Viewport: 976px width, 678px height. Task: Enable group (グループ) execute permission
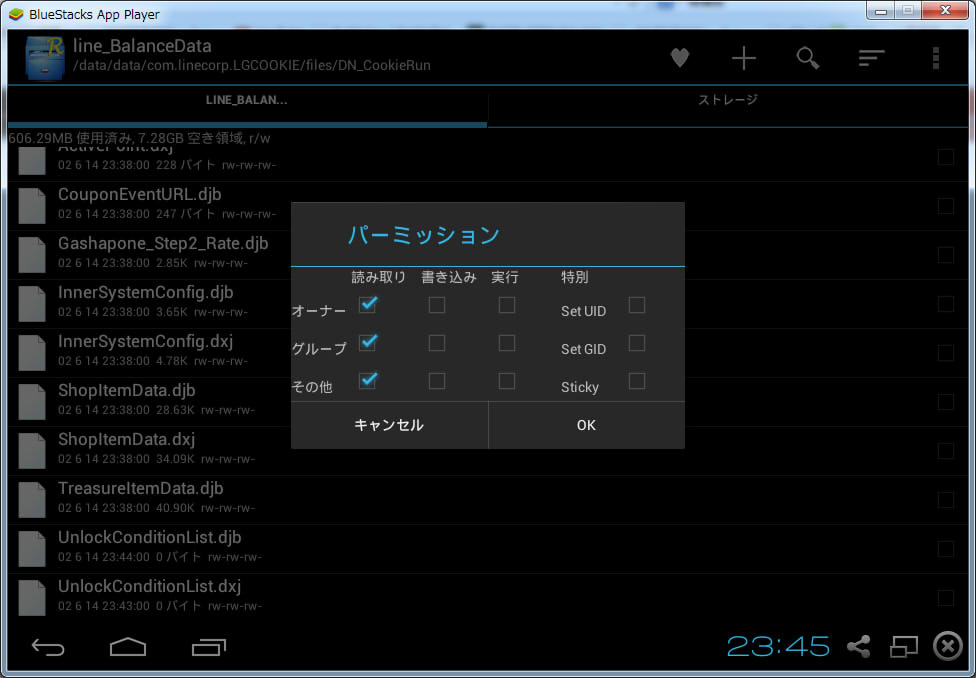[x=507, y=343]
